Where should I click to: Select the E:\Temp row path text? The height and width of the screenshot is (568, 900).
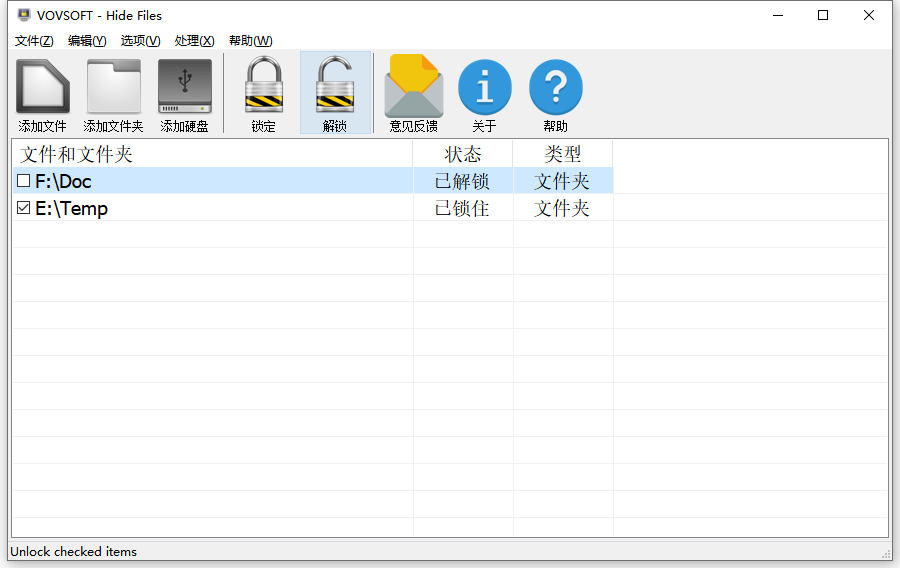(x=71, y=208)
